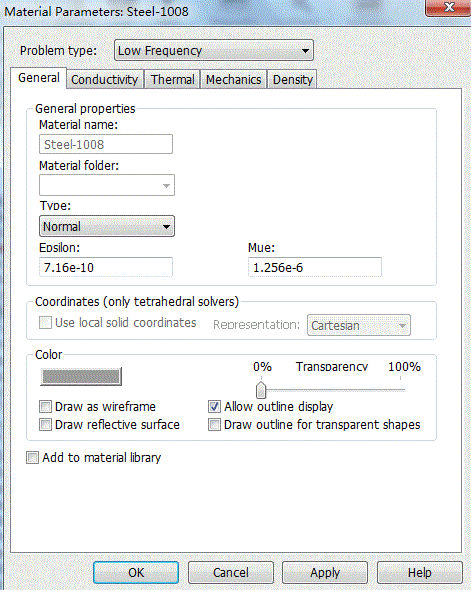The height and width of the screenshot is (590, 471).
Task: Open Help for material parameters
Action: (420, 573)
